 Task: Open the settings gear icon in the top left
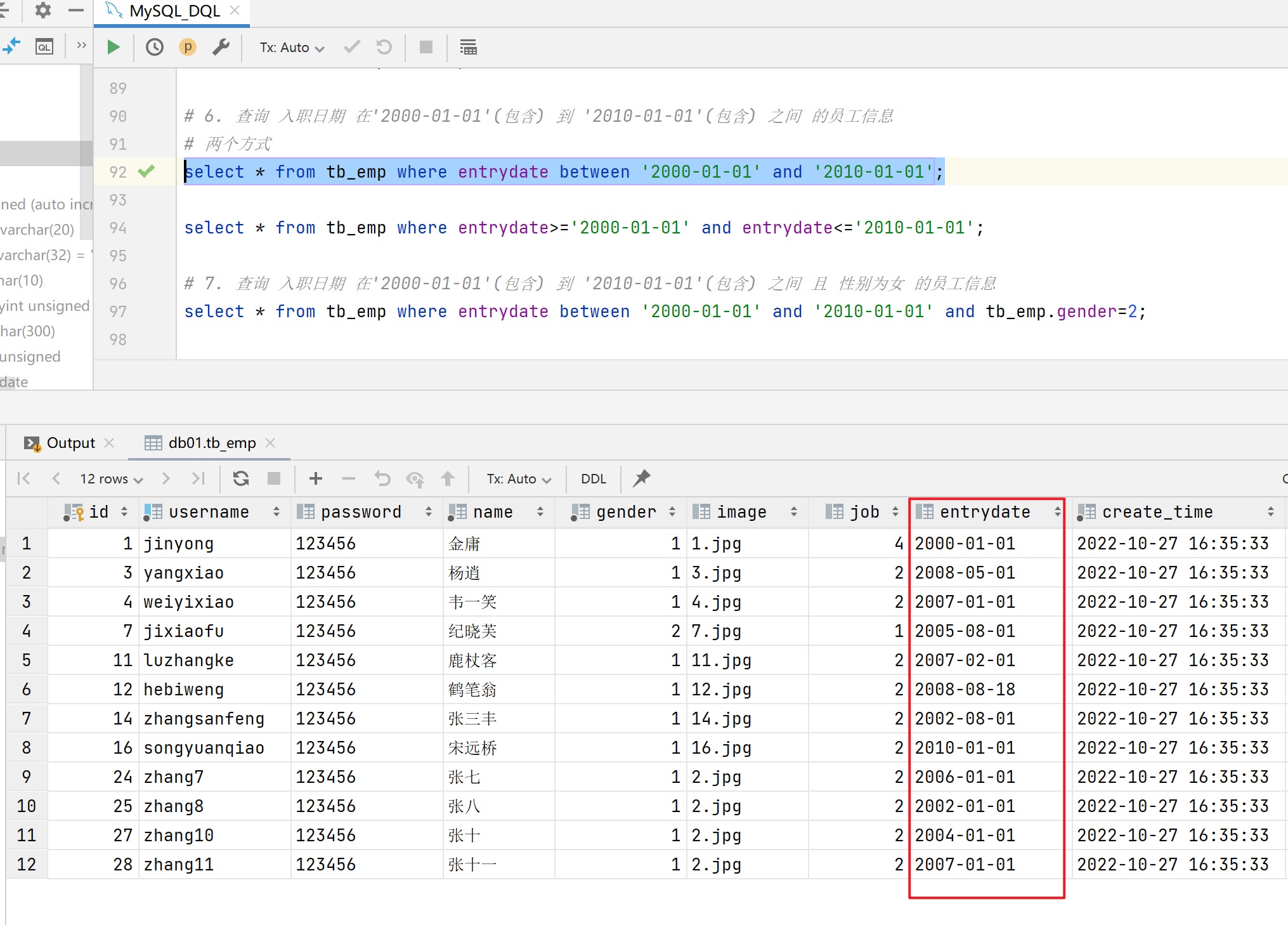click(x=42, y=10)
